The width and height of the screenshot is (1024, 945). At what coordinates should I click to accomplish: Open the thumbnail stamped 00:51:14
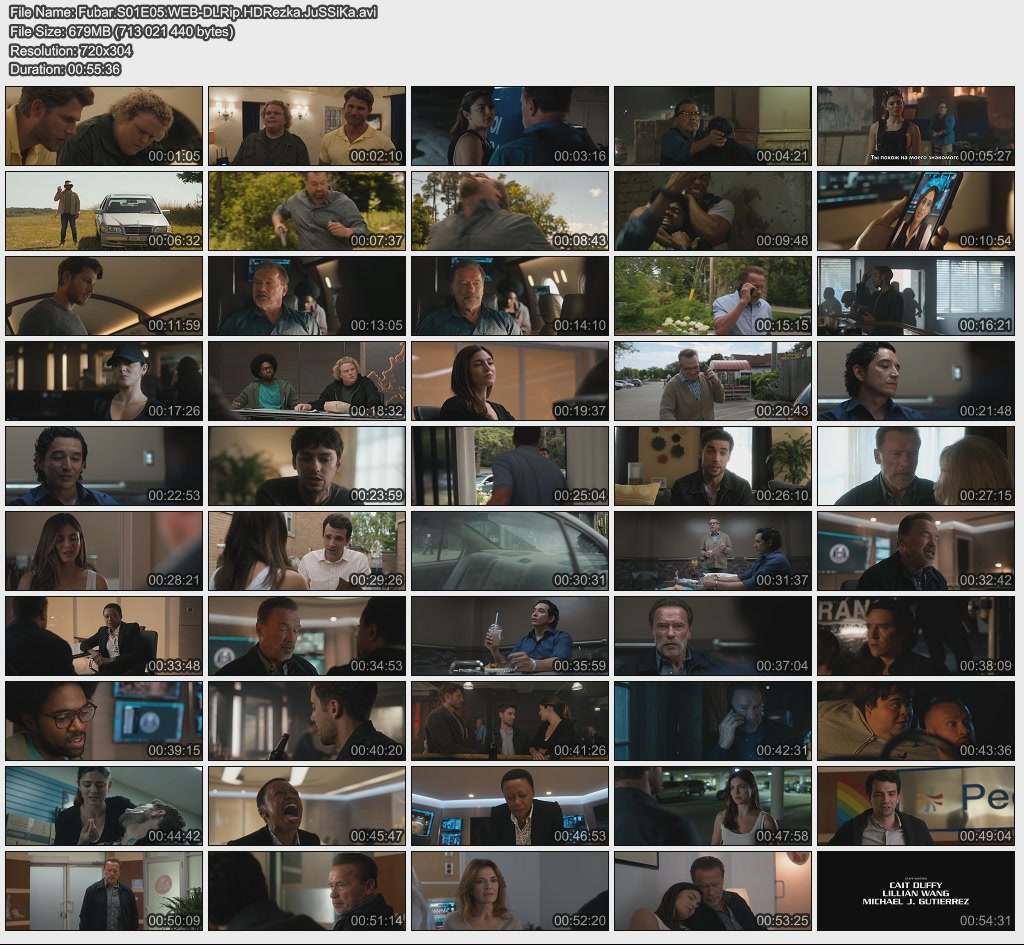tap(307, 891)
